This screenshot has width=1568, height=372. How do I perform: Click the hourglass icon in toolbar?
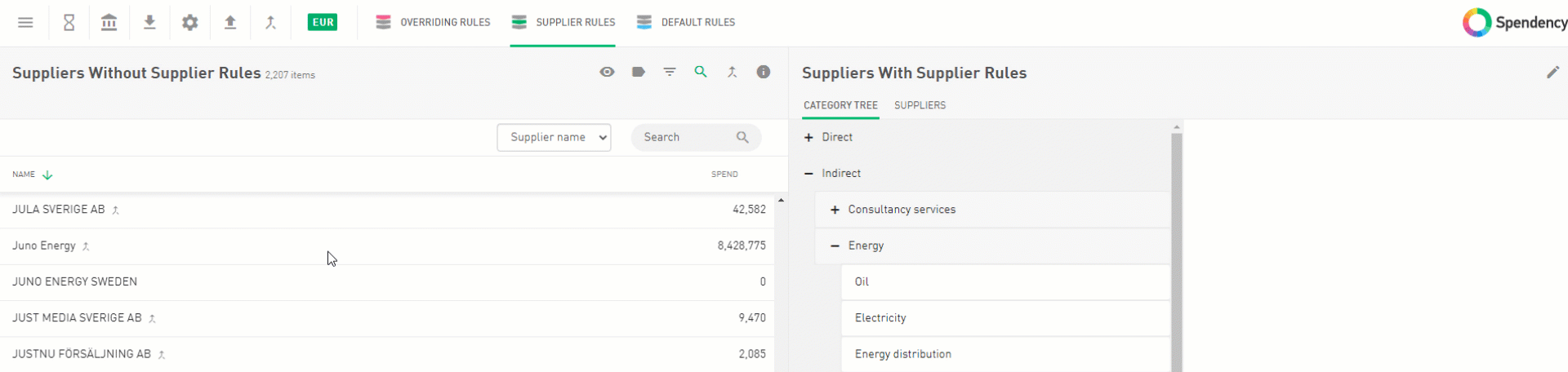tap(69, 23)
